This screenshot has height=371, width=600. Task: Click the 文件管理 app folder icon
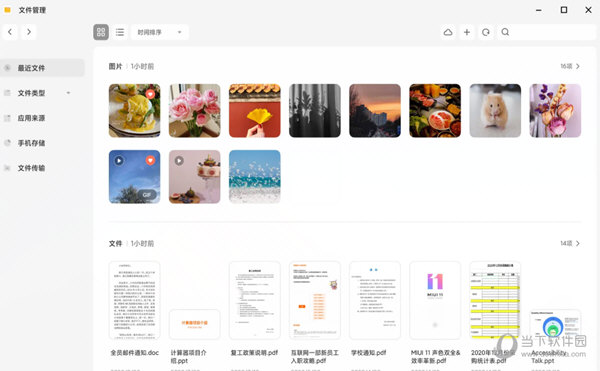coord(7,10)
